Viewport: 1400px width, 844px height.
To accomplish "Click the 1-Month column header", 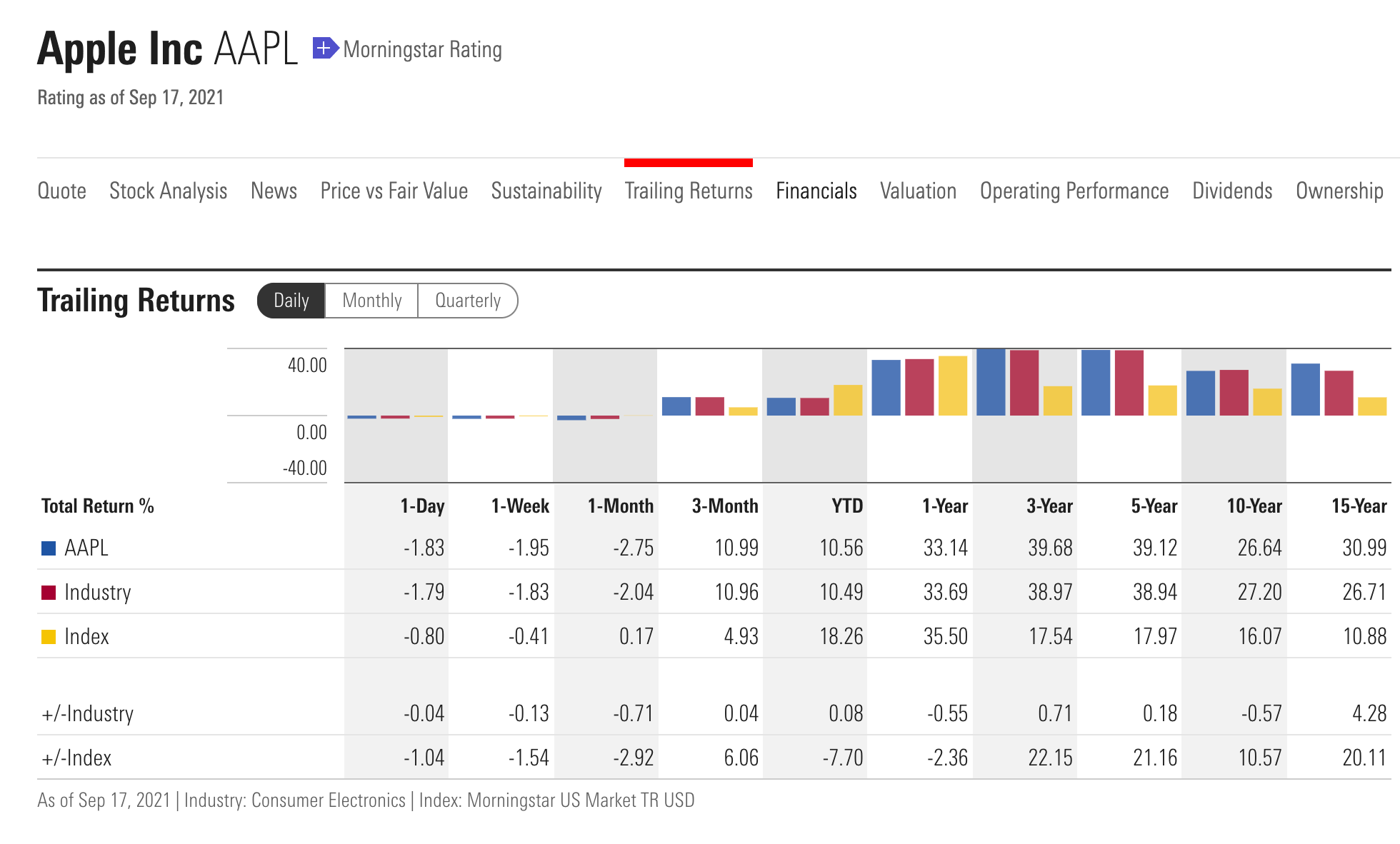I will [x=621, y=506].
